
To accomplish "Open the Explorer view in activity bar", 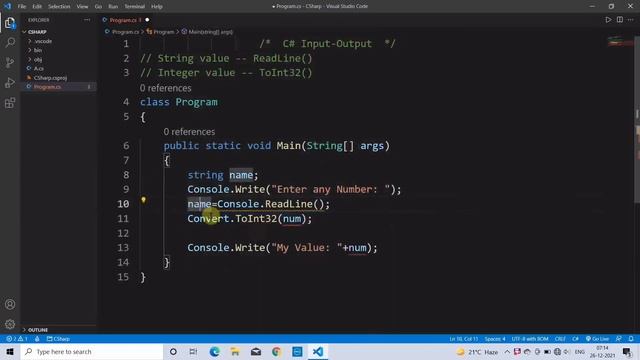I will 10,23.
